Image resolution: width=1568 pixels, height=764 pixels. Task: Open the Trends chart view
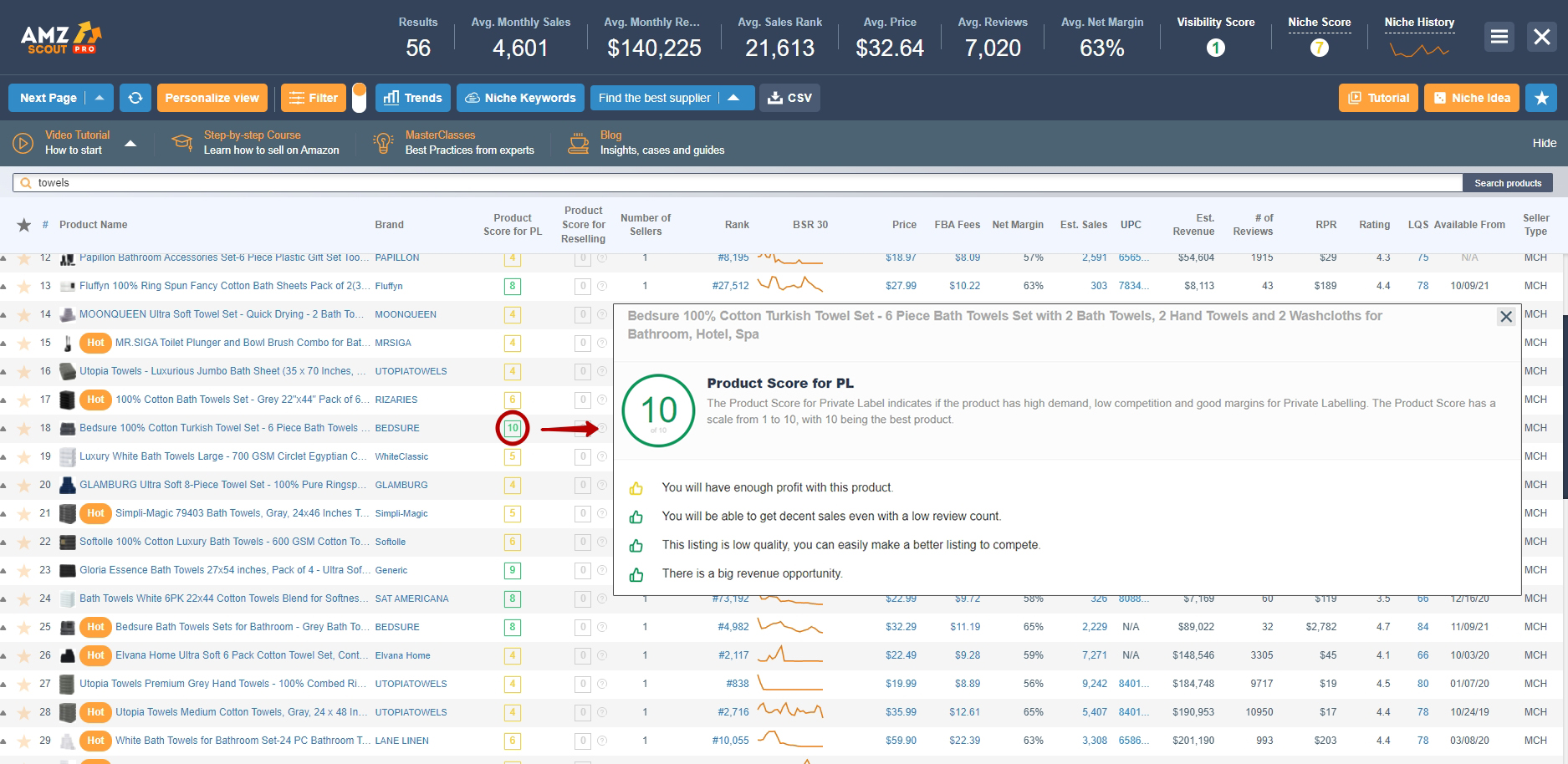coord(413,98)
